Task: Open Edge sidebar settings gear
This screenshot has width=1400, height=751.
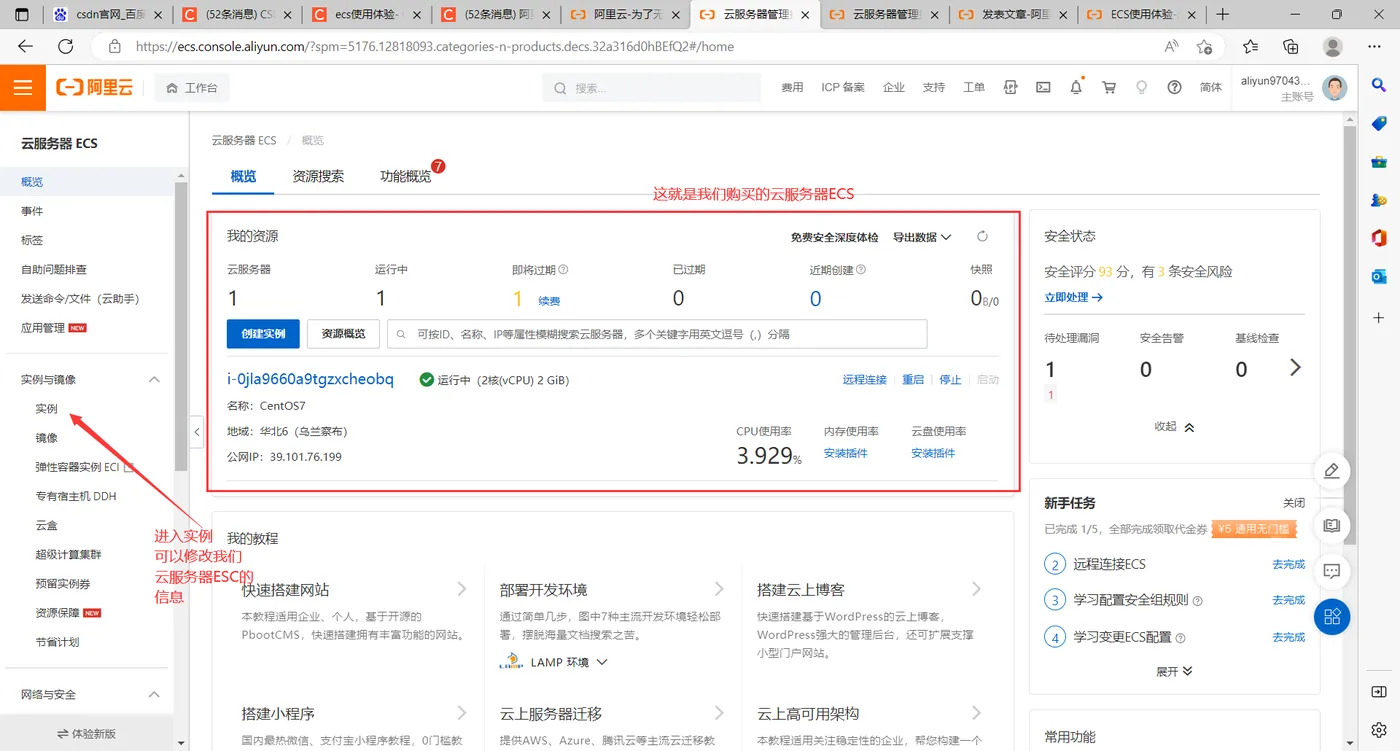Action: (x=1379, y=729)
